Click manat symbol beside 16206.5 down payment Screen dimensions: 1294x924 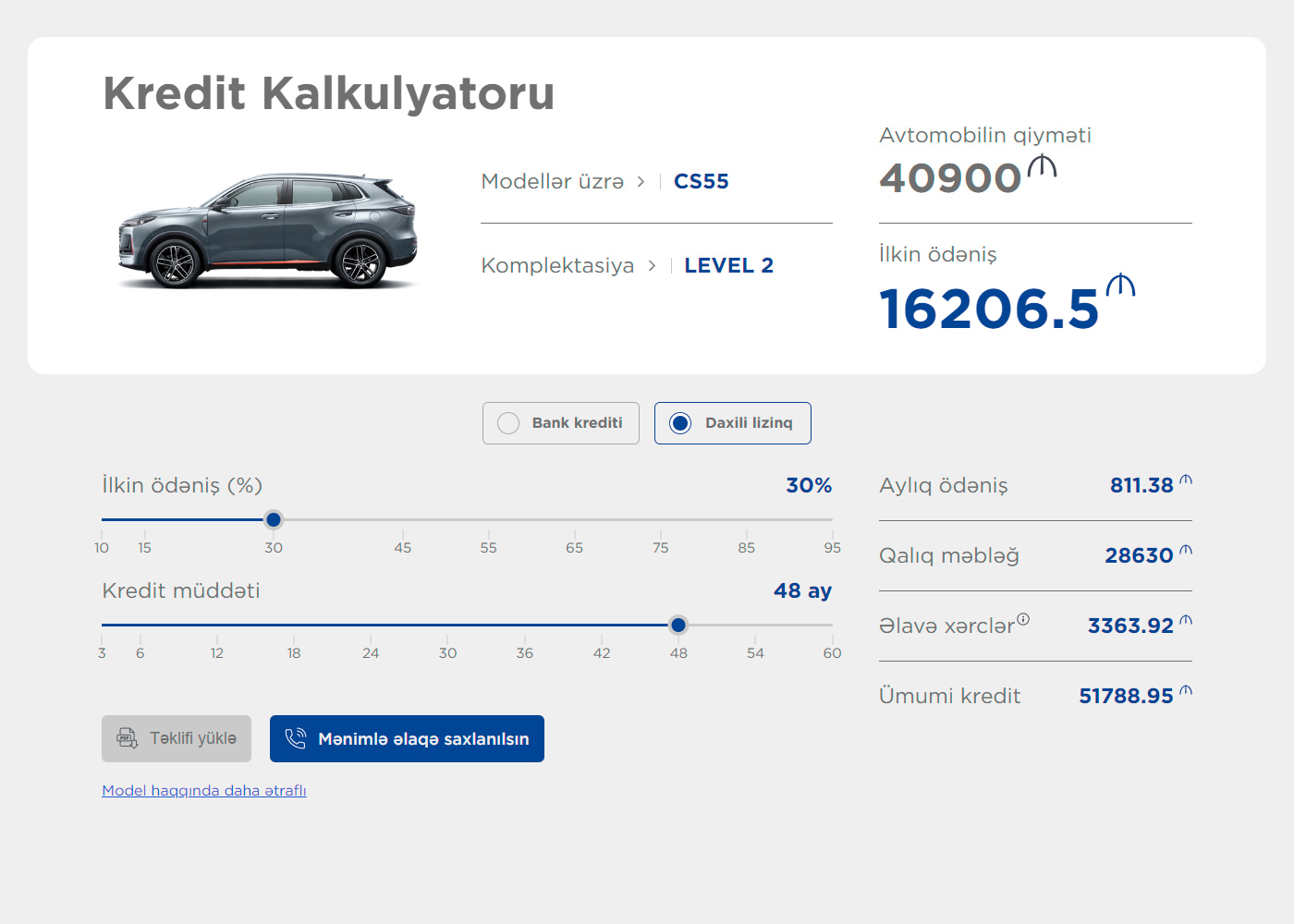pyautogui.click(x=1120, y=286)
